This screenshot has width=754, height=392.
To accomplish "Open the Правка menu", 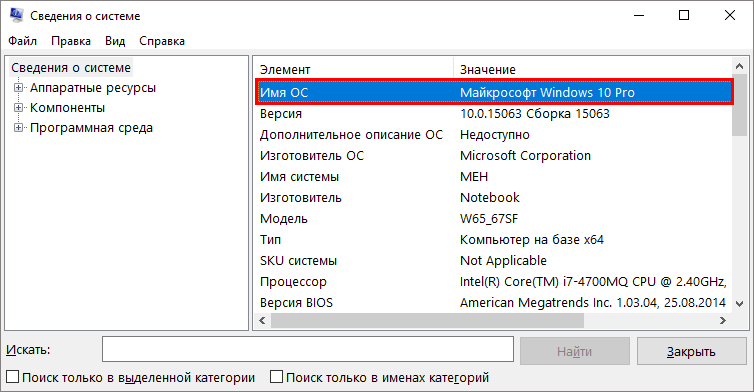I will click(71, 41).
